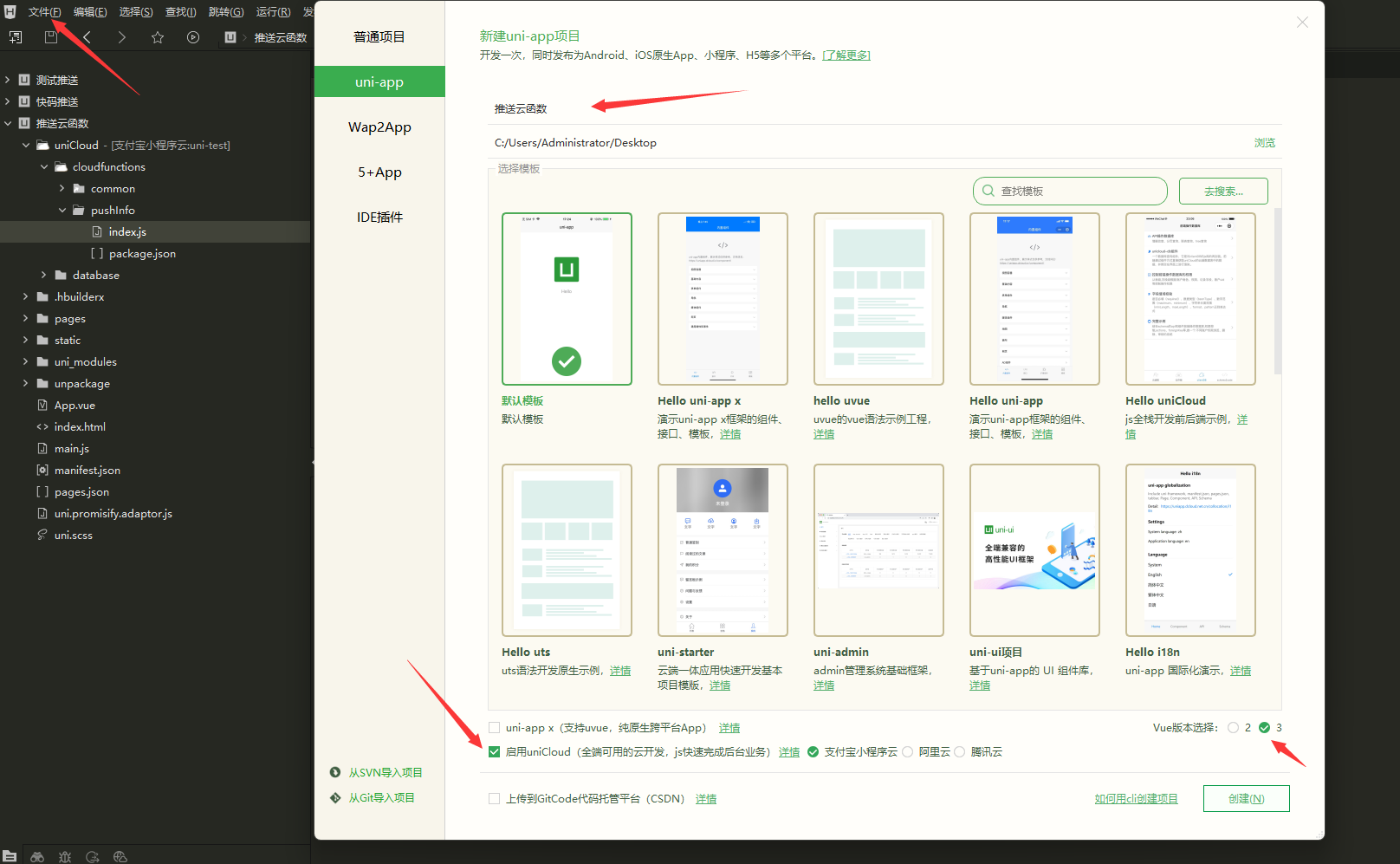Click the 查找模板 search field
The height and width of the screenshot is (864, 1400).
coord(1070,191)
